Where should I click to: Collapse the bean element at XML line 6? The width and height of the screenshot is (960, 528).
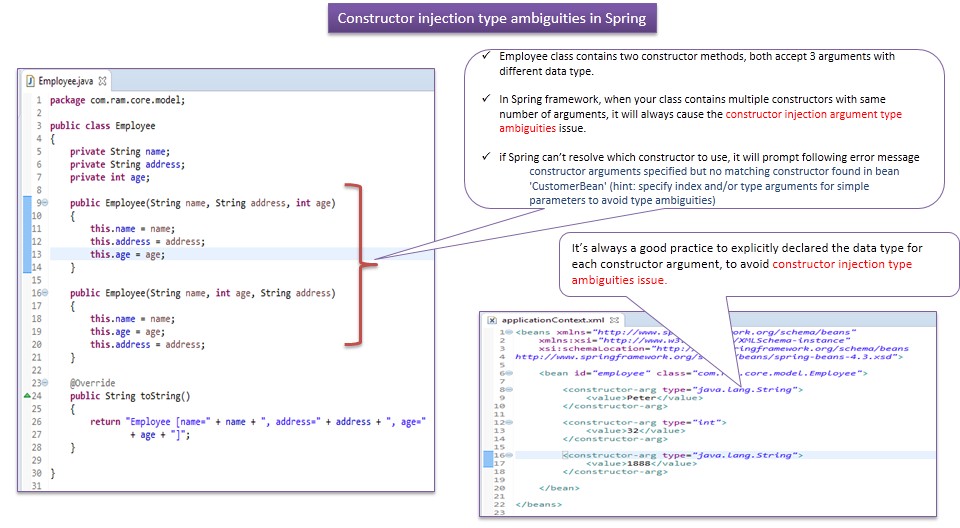[x=509, y=373]
